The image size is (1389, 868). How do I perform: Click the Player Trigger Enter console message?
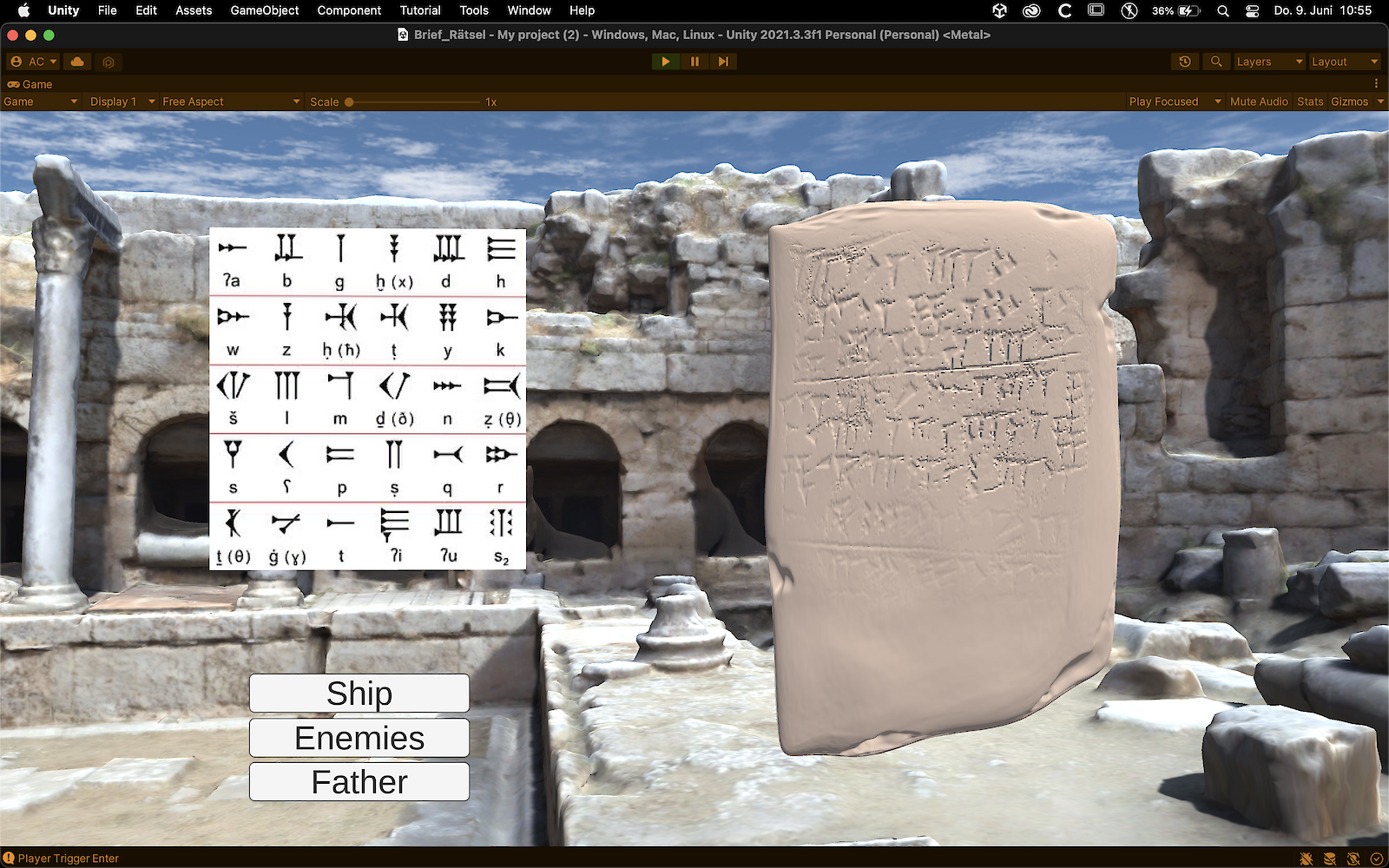68,858
